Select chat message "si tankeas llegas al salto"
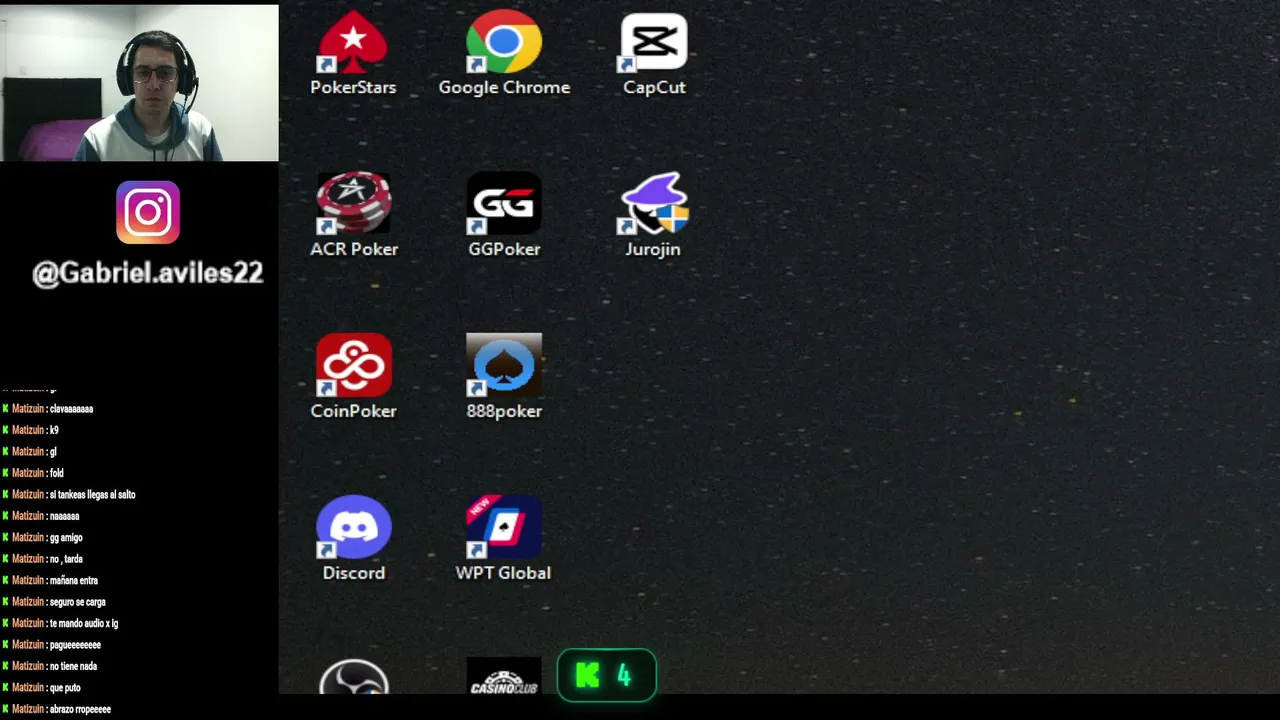Screen dimensions: 1280x720 click(x=92, y=495)
